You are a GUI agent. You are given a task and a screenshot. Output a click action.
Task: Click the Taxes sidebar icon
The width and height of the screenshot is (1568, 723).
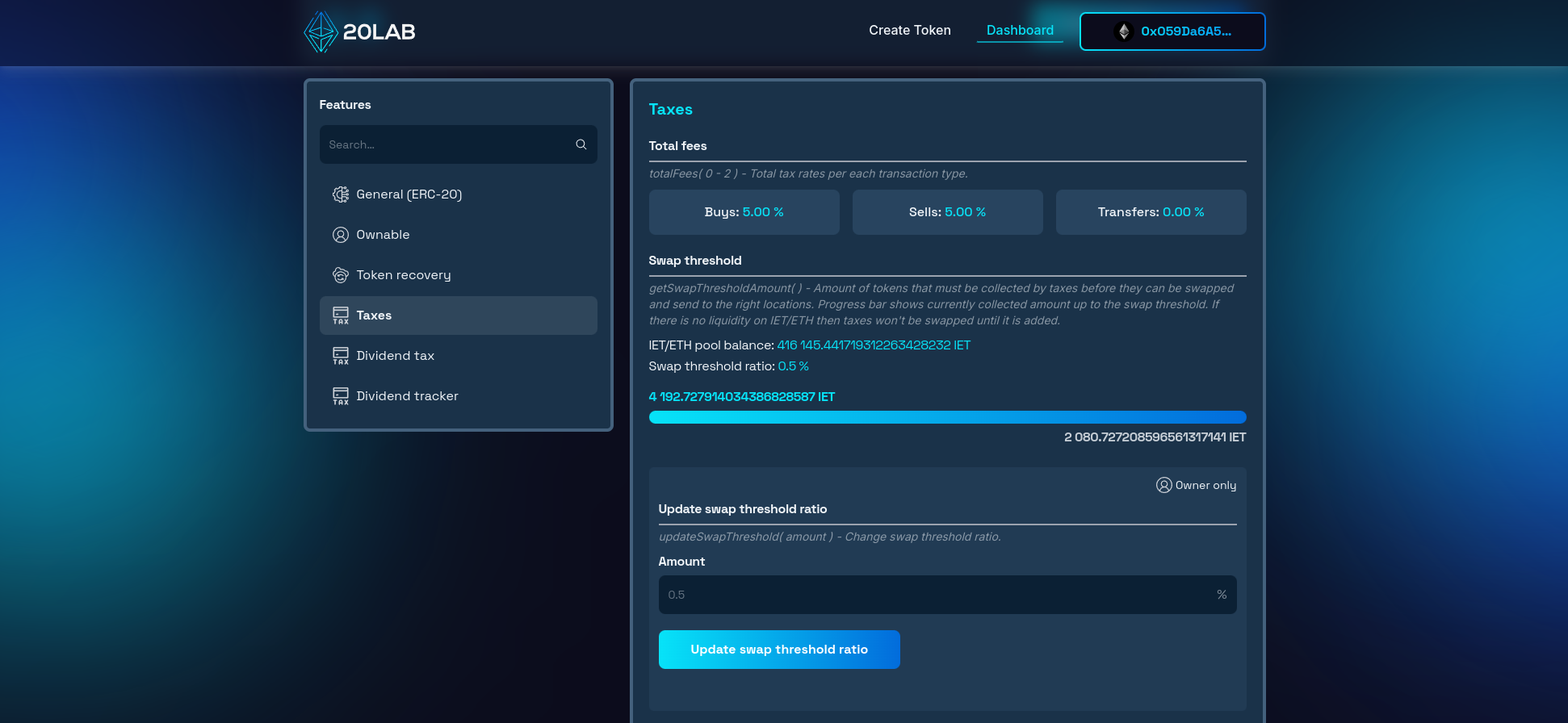point(341,316)
